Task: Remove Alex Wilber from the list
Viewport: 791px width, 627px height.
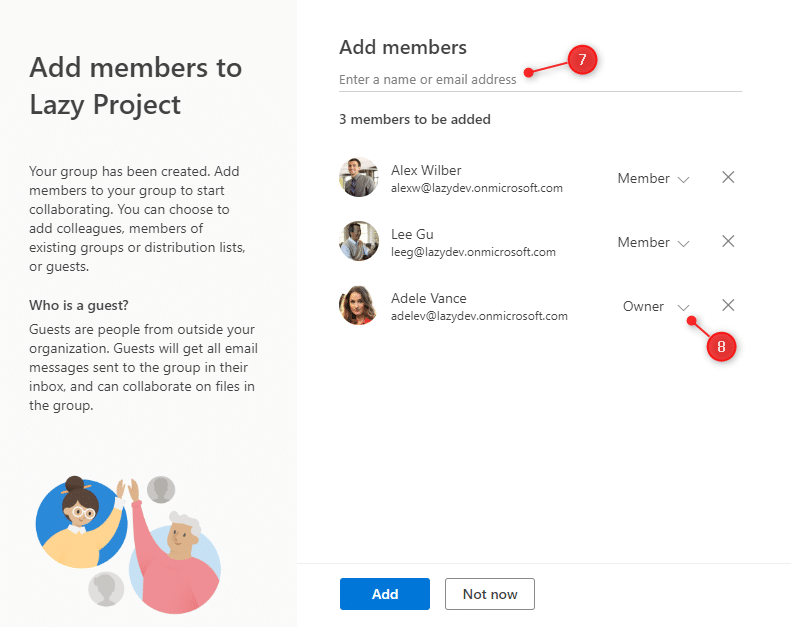Action: click(x=728, y=177)
